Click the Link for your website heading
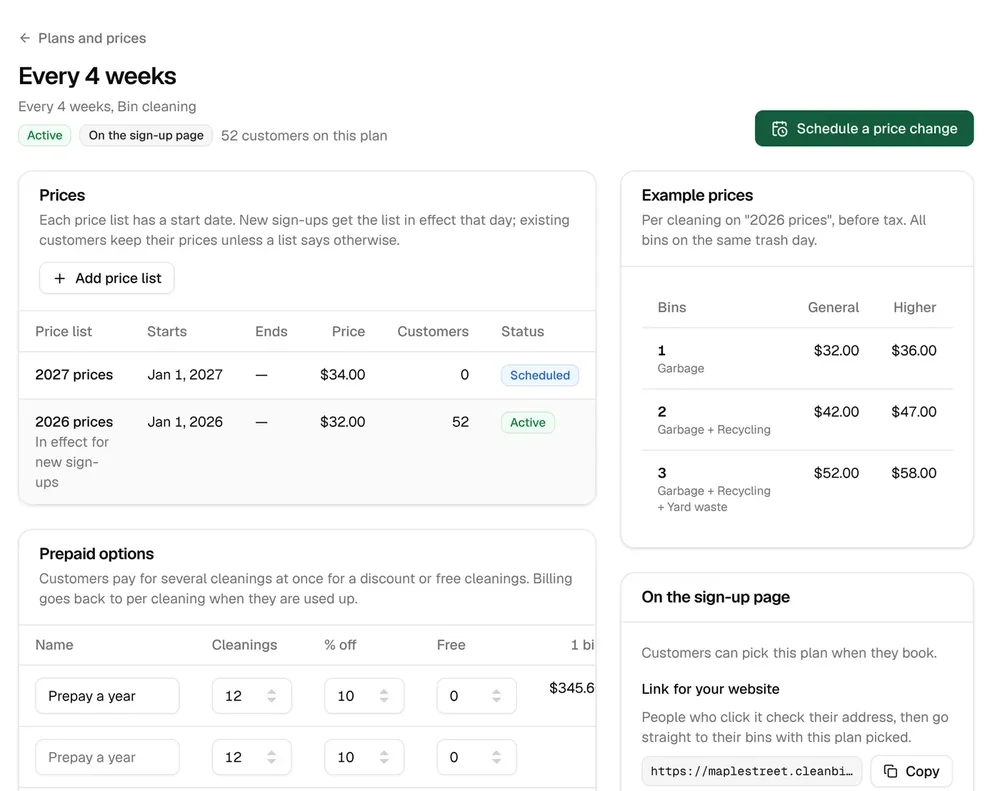This screenshot has height=791, width=1000. (x=710, y=689)
